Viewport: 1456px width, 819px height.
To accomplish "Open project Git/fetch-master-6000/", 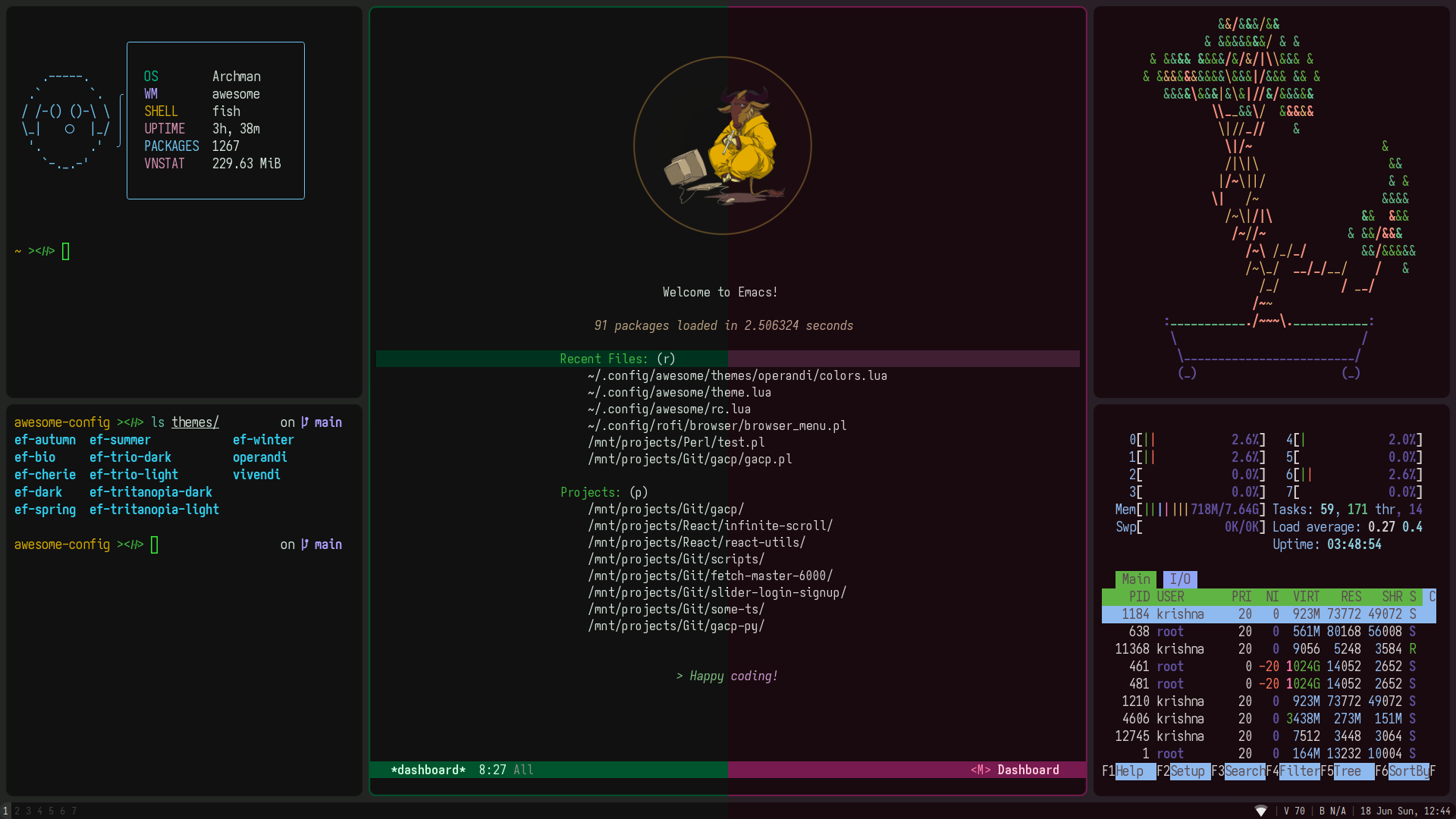I will click(711, 576).
